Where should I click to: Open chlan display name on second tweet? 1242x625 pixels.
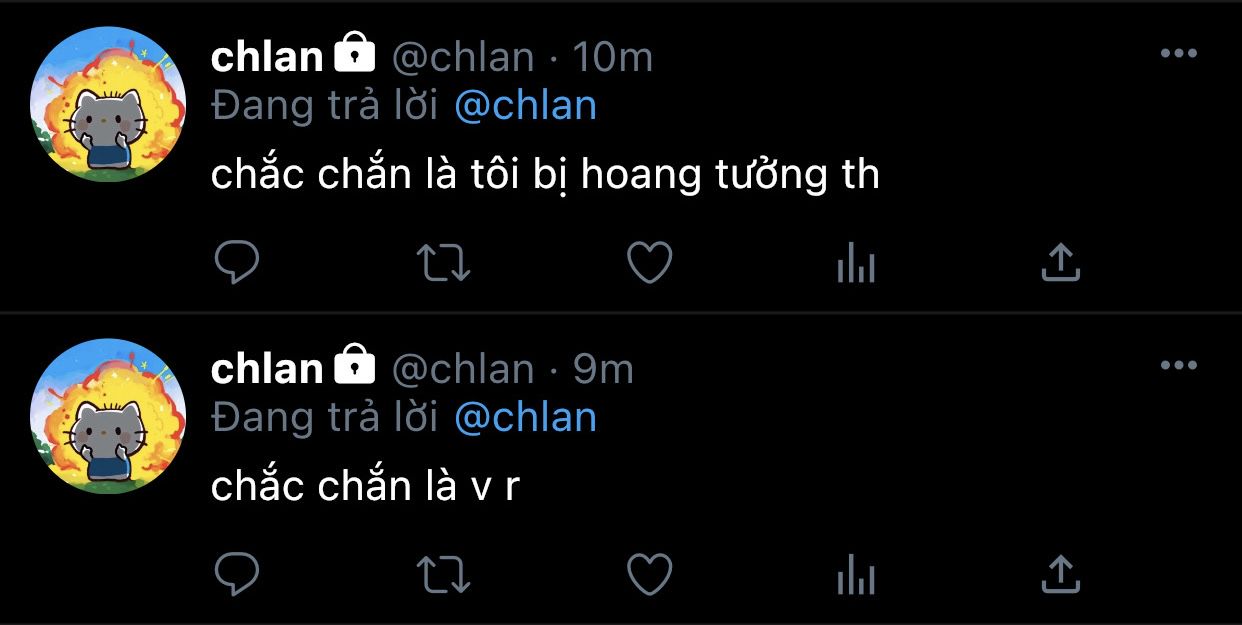[267, 369]
